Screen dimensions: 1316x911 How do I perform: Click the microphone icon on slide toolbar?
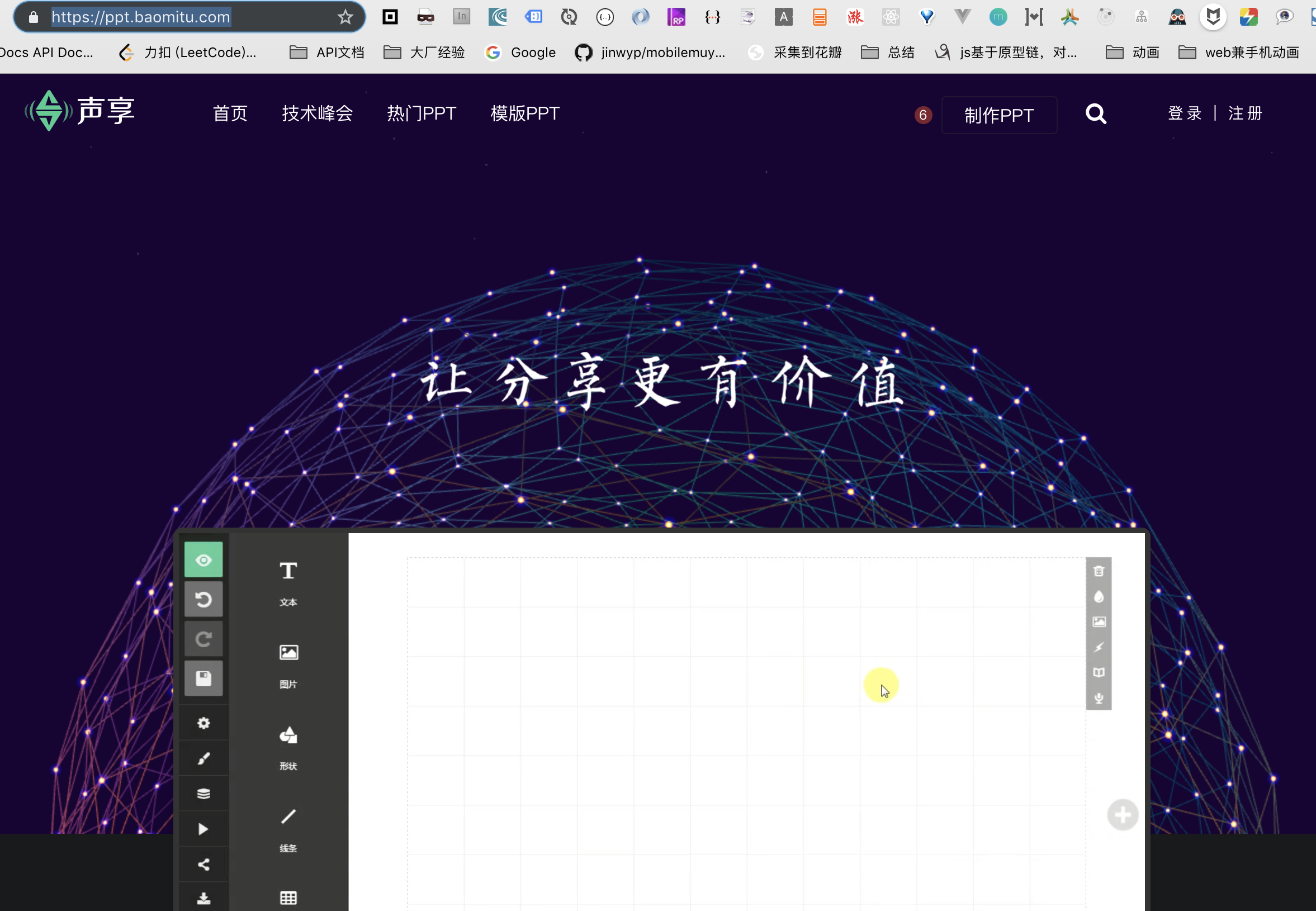point(1099,698)
